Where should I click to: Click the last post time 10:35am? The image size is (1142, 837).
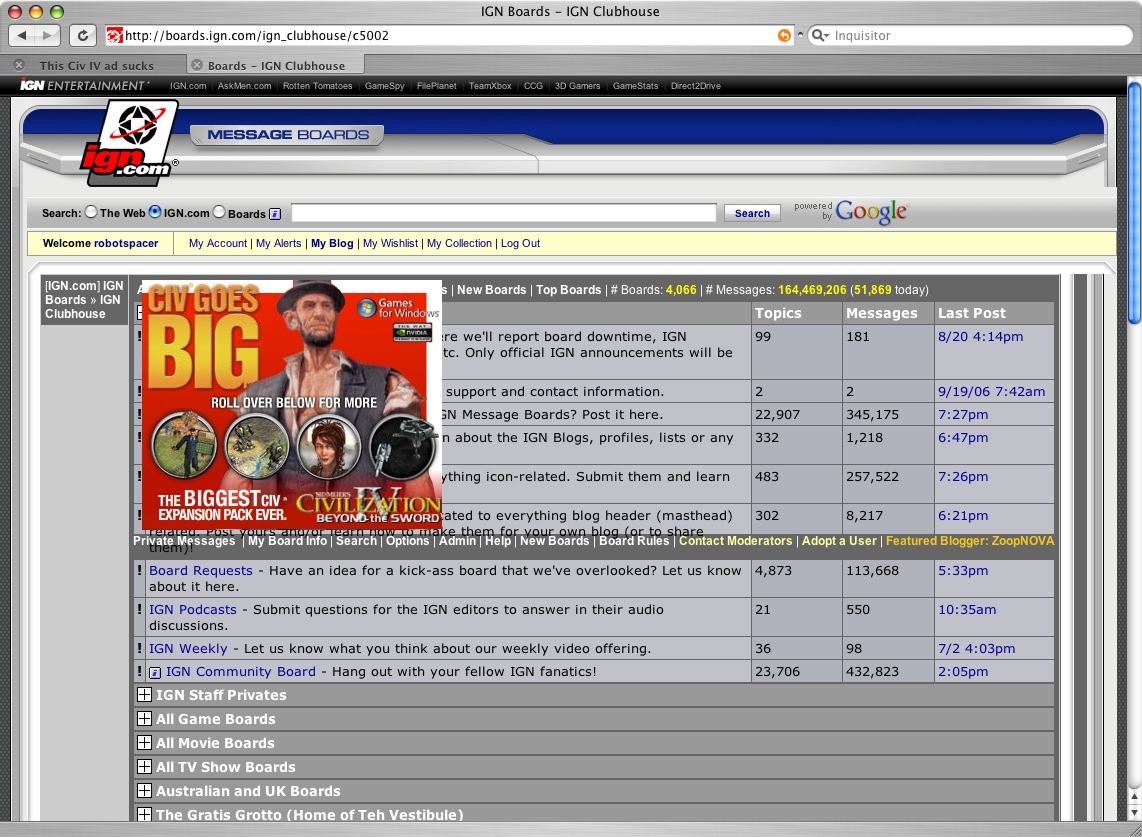click(x=967, y=609)
